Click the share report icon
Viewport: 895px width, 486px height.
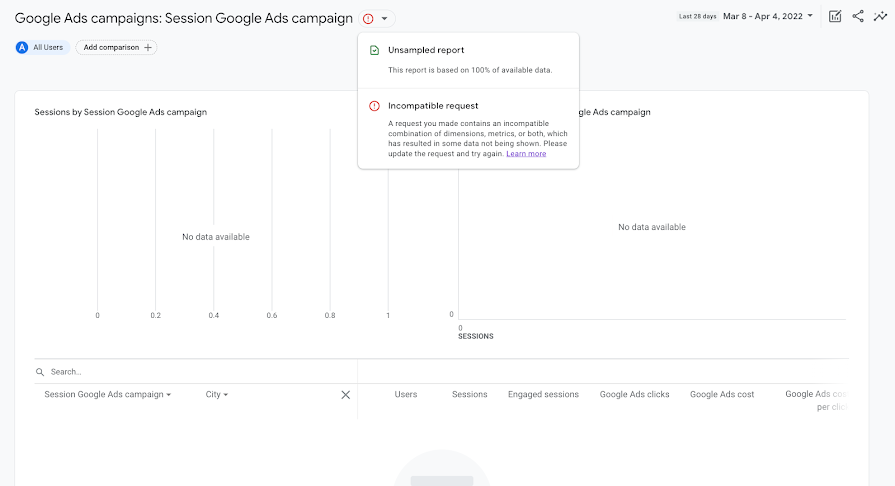pyautogui.click(x=858, y=16)
